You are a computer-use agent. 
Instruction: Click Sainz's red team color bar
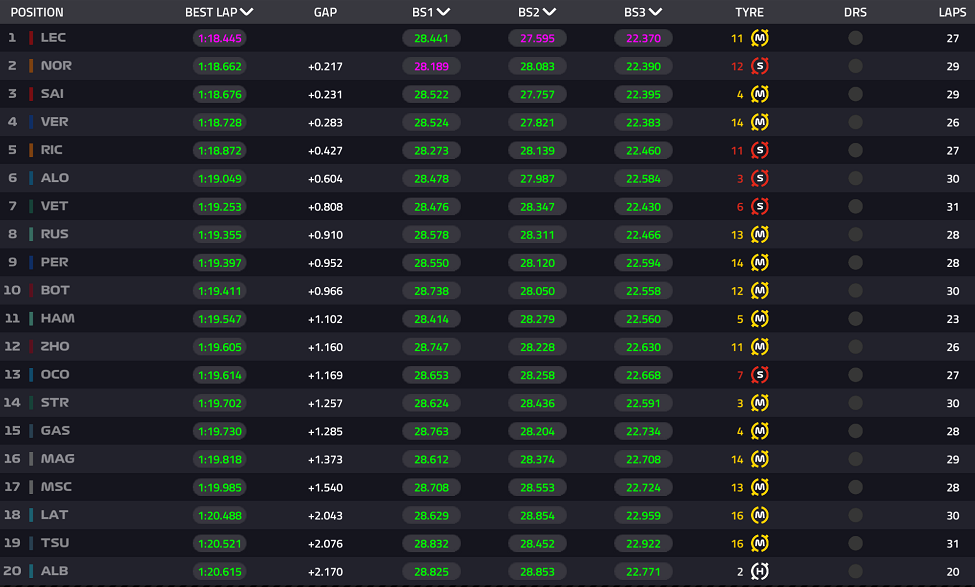(x=31, y=95)
